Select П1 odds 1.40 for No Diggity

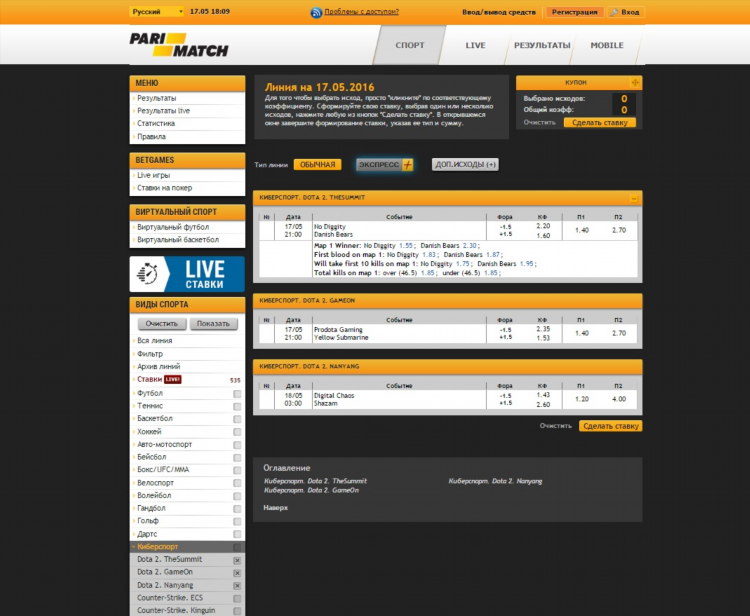click(x=582, y=231)
